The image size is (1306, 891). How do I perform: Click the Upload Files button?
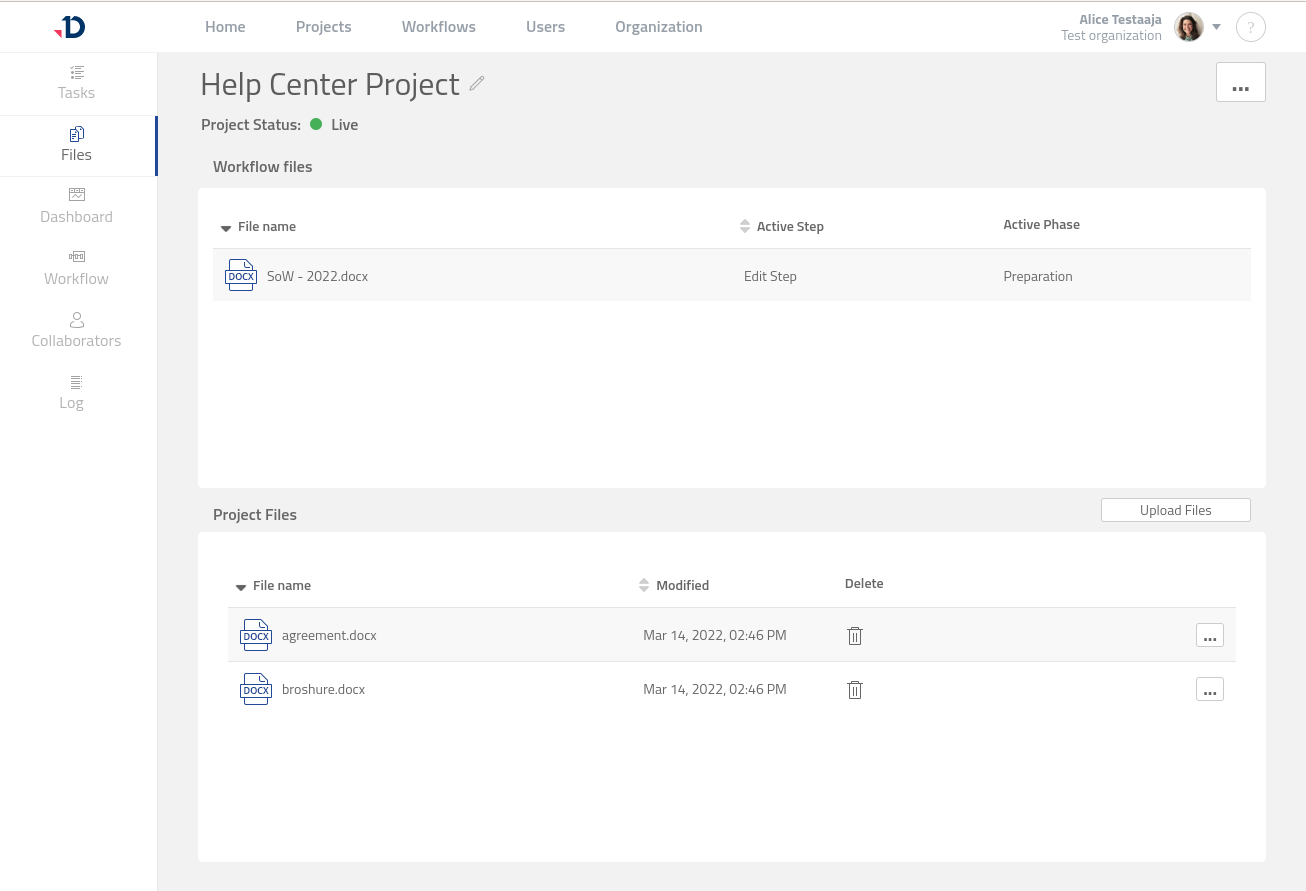(1175, 510)
